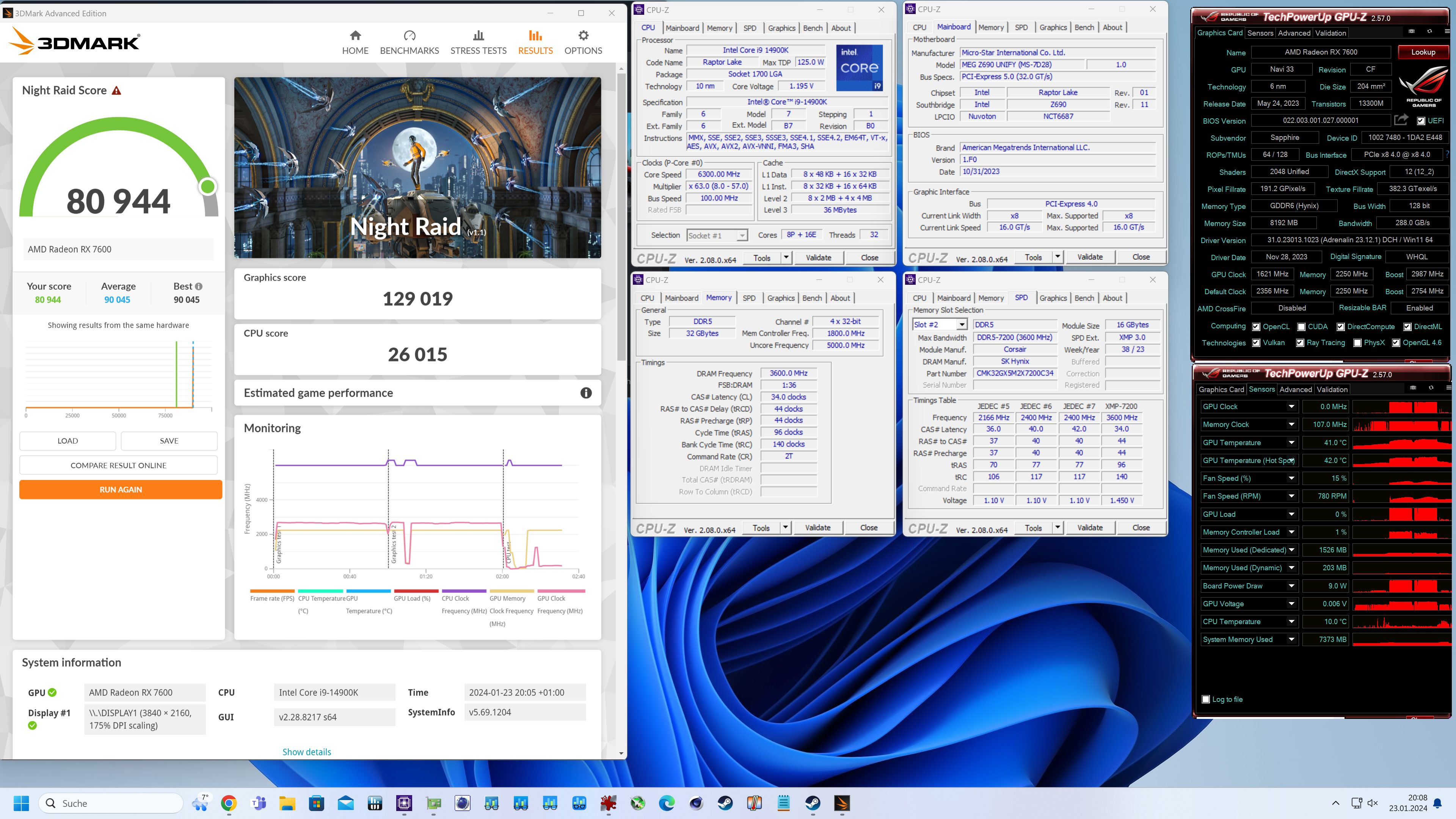Open Validation tab in bottom GPU-Z window
Viewport: 1456px width, 819px height.
tap(1332, 389)
